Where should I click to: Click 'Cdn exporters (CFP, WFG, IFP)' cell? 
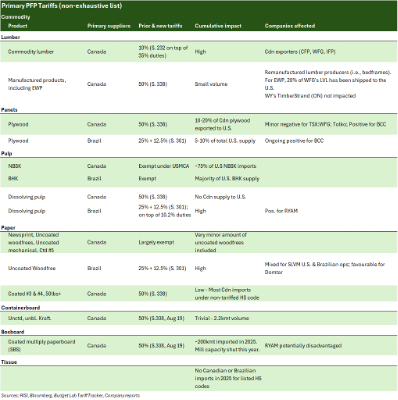(300, 52)
